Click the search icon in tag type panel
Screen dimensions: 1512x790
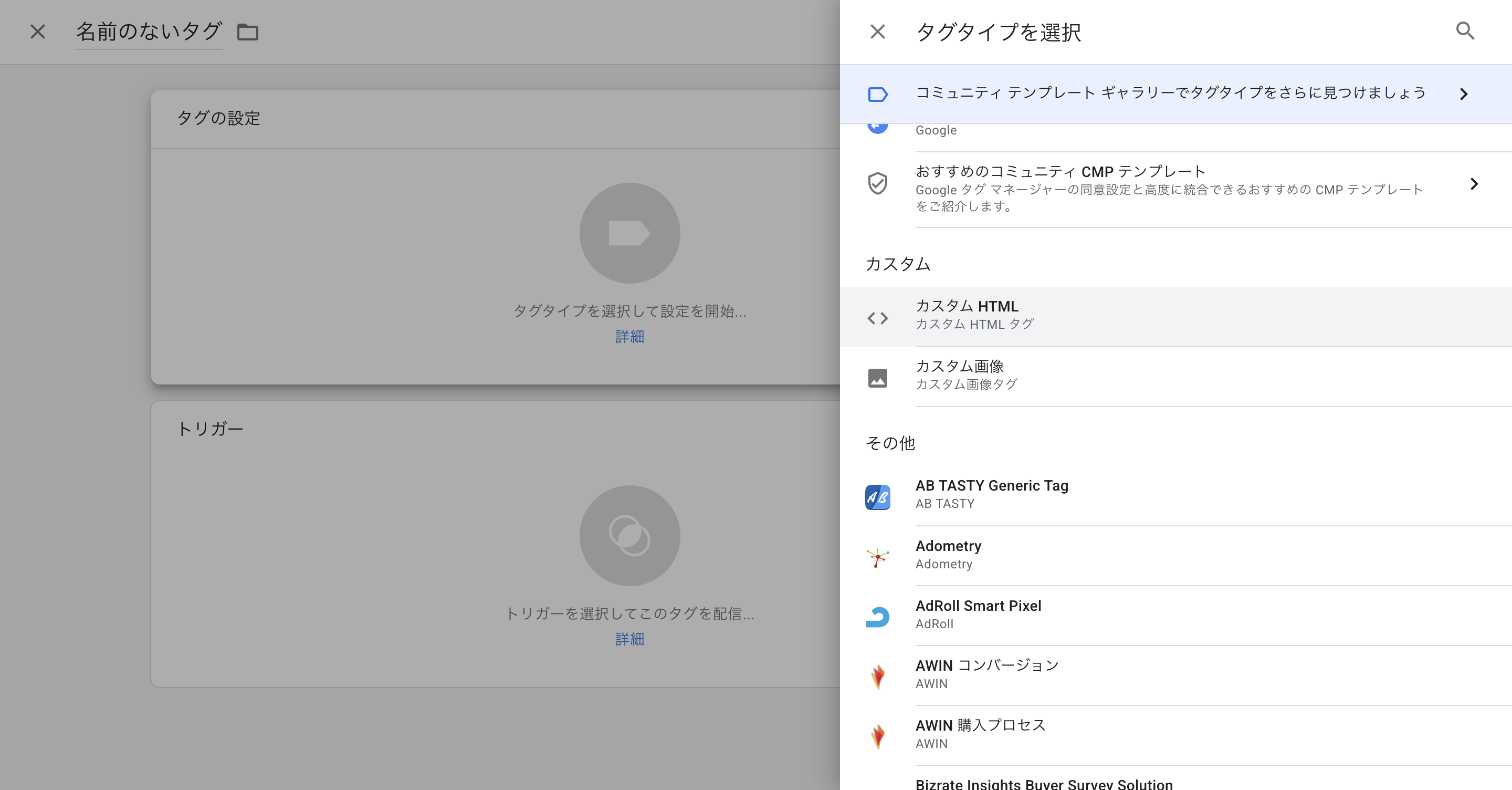click(1465, 30)
